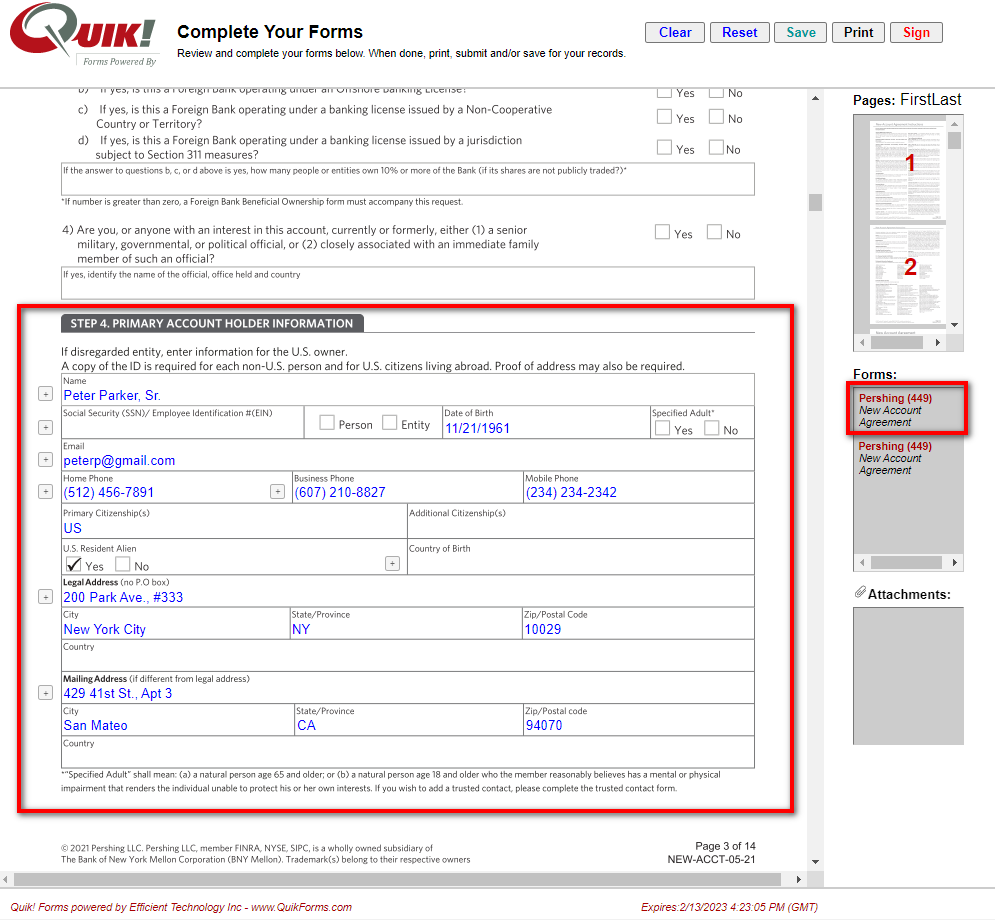
Task: Check the Person checkbox
Action: 327,423
